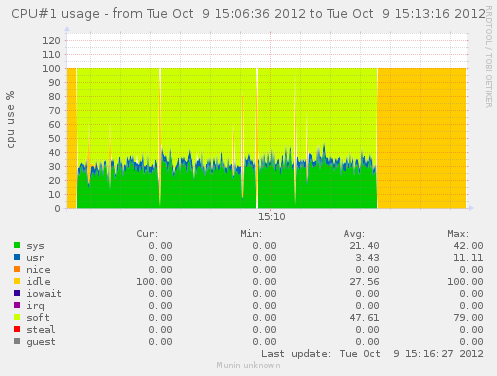Click the RRDTOOL / TOBI OETIKER watermark
Viewport: 497px width, 376px height.
[489, 57]
